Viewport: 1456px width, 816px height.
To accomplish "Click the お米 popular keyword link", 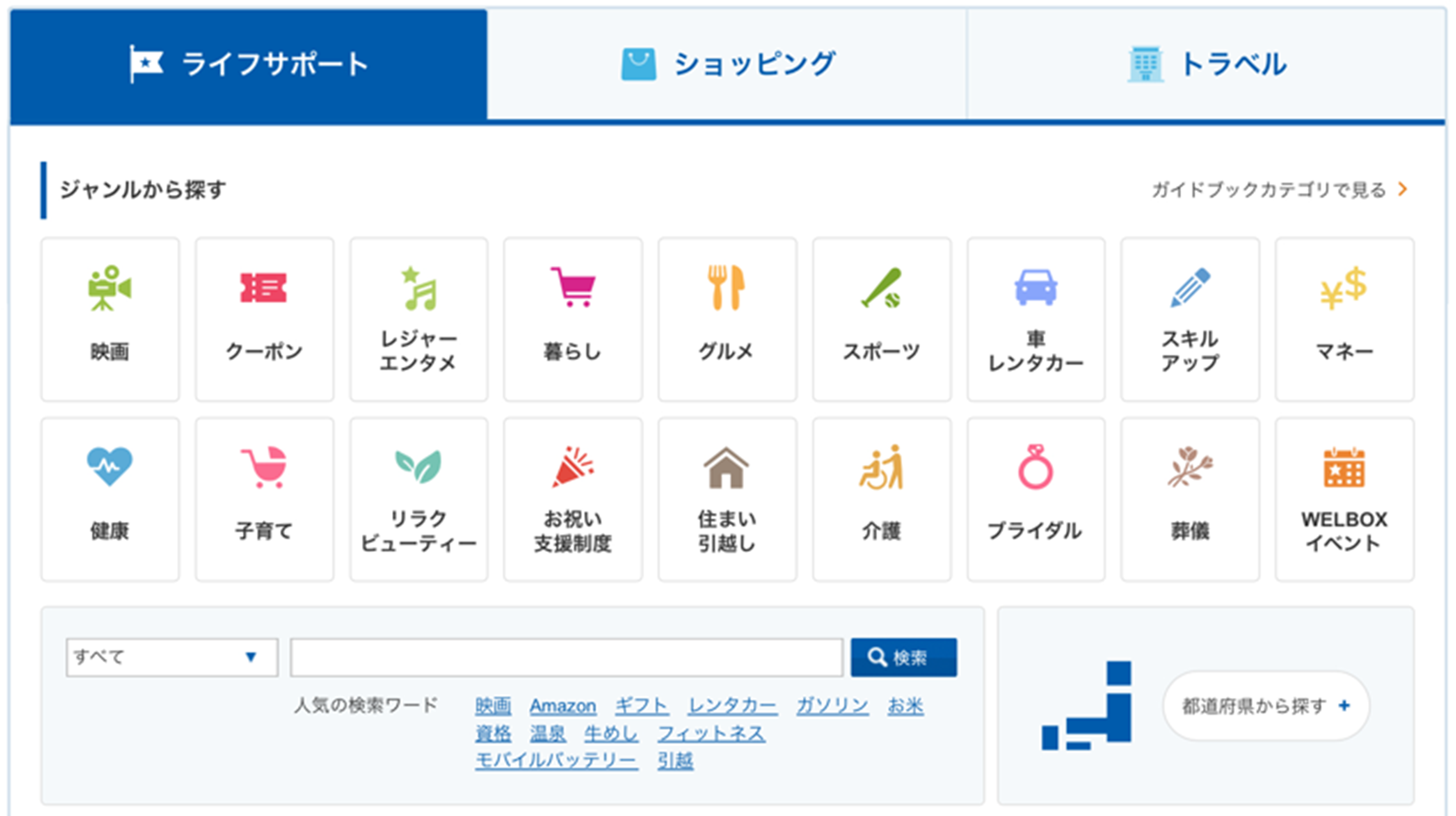I will [905, 706].
